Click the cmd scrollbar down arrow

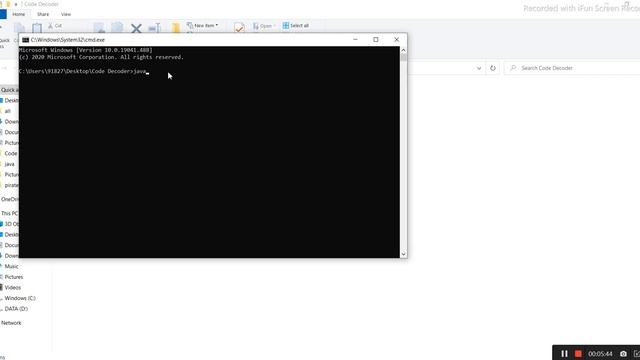(403, 254)
